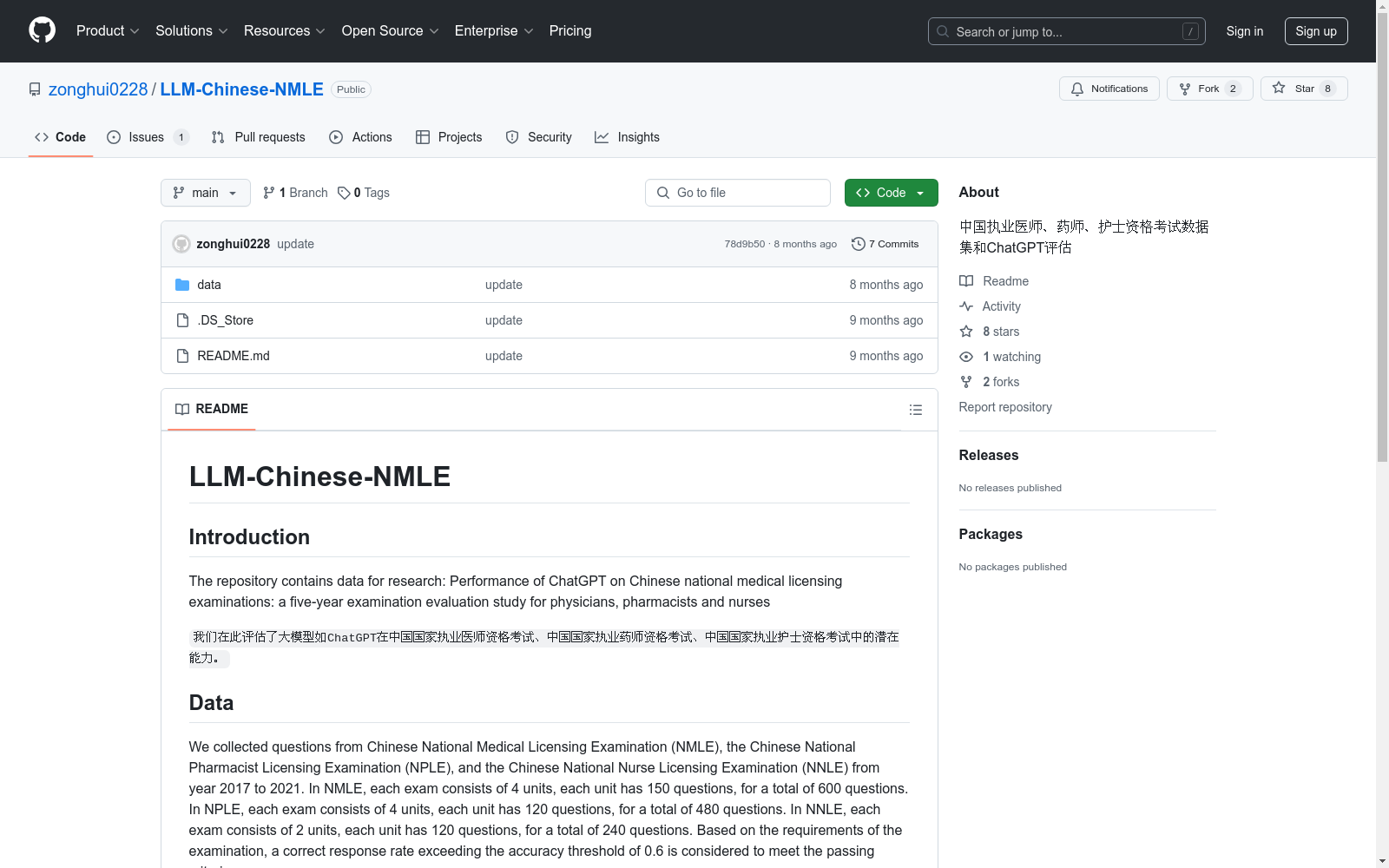Open the README.md file
Image resolution: width=1389 pixels, height=868 pixels.
(x=234, y=356)
